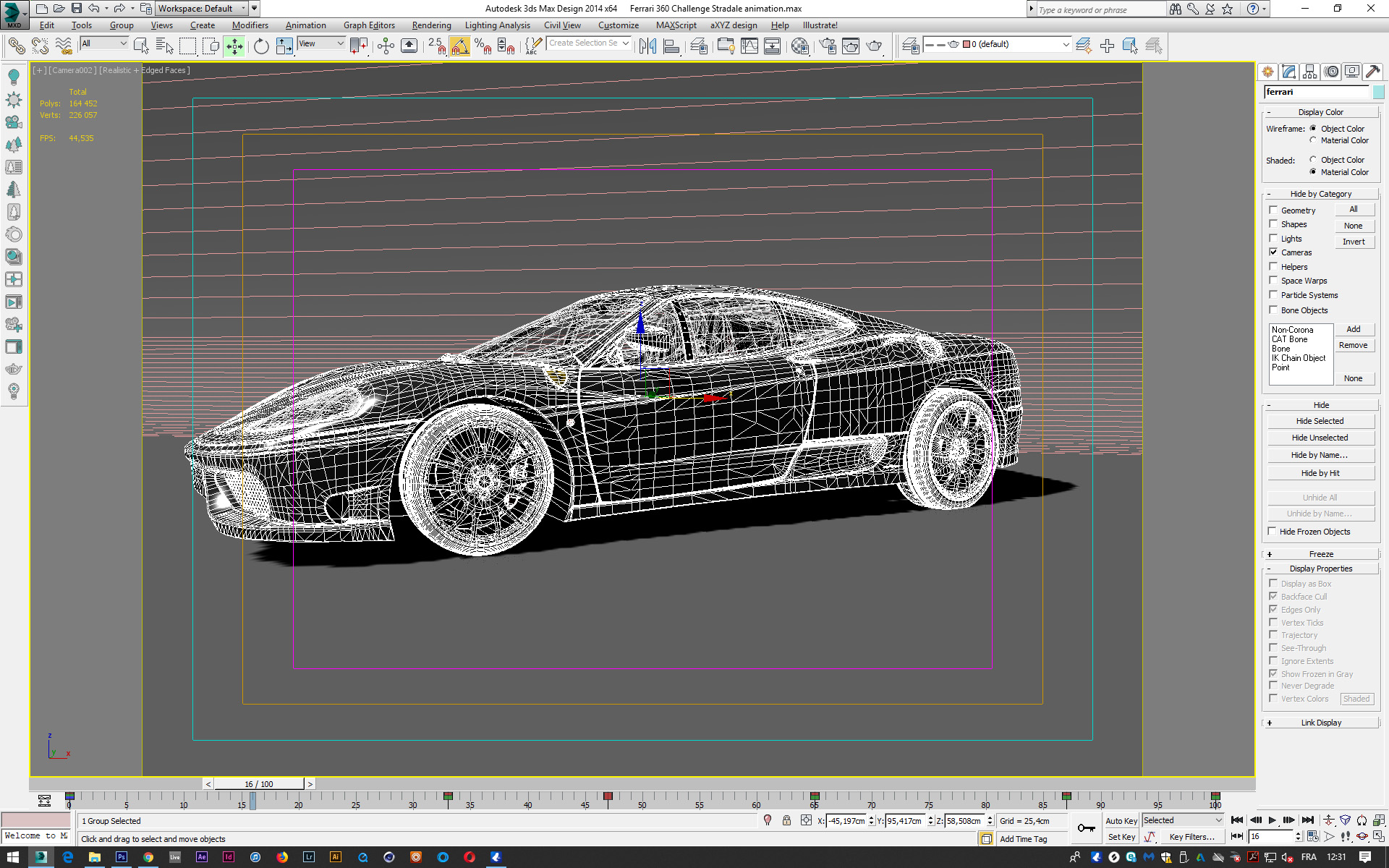
Task: Open the Curve Editor icon
Action: point(749,46)
